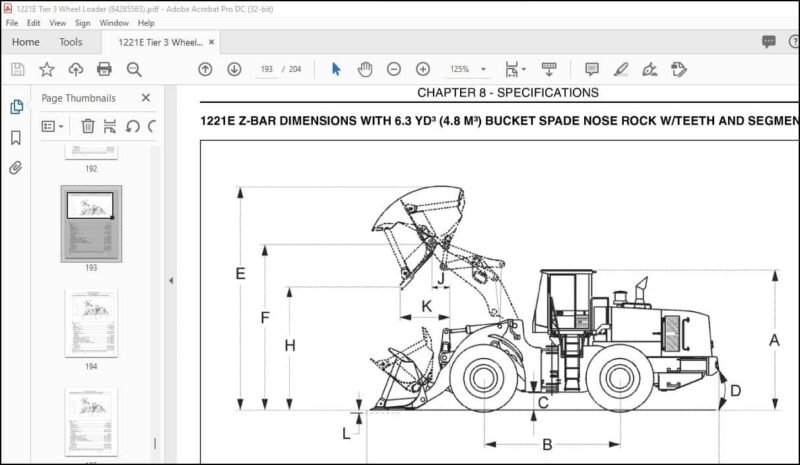Click the Save file icon
This screenshot has height=465, width=800.
[x=17, y=69]
